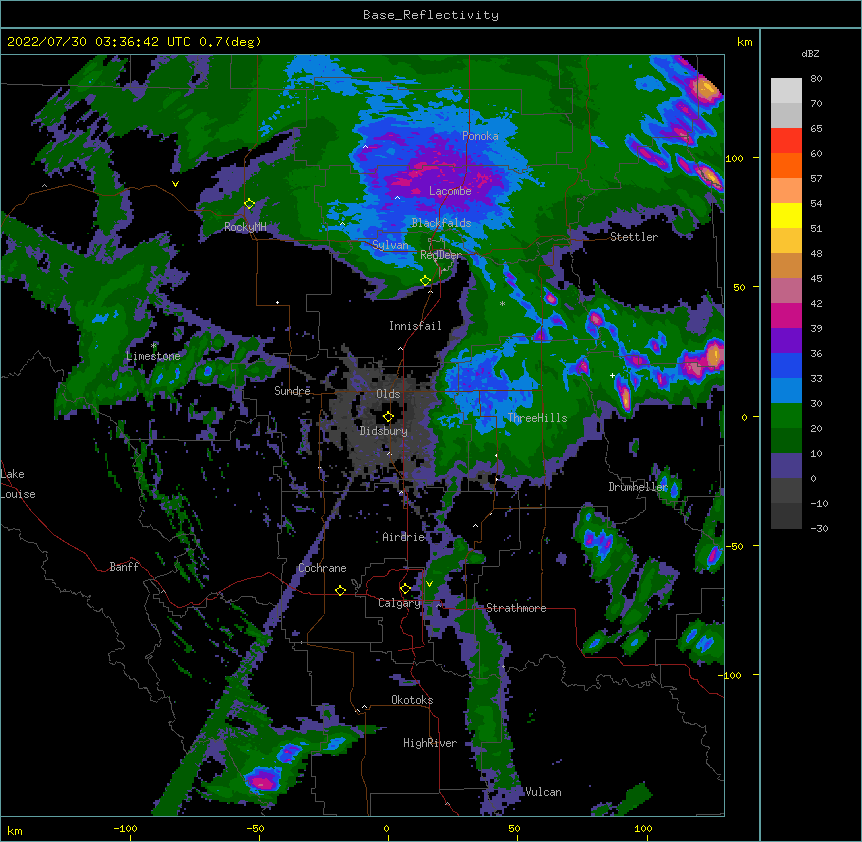The height and width of the screenshot is (842, 862).
Task: Click the yellow V marker northwest of RockyMH
Action: (175, 184)
